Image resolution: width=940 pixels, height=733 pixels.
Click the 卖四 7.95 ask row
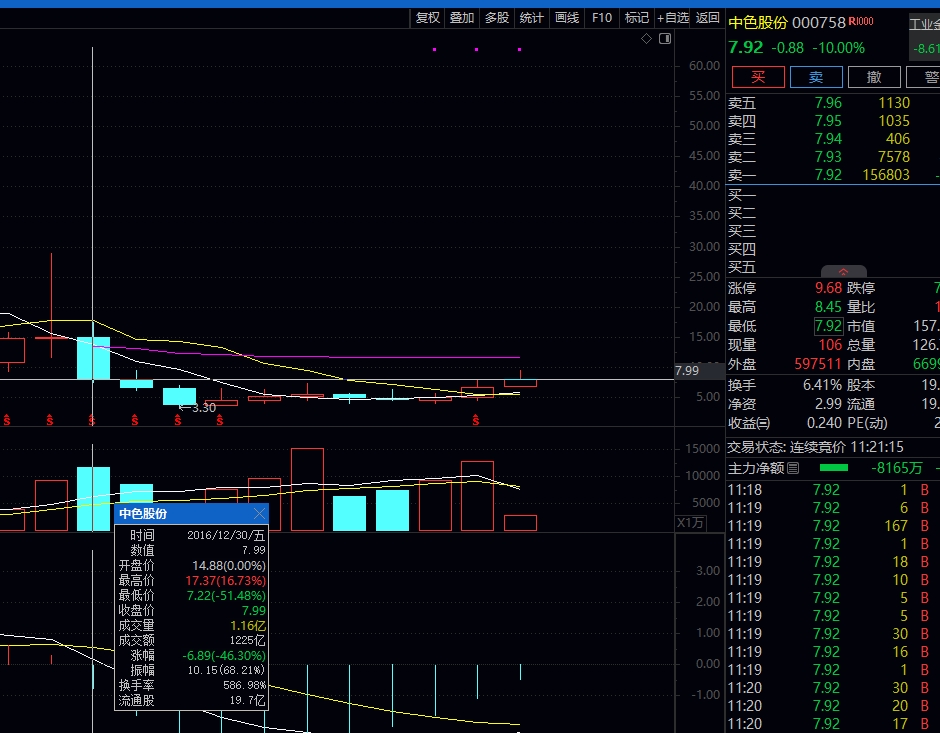point(832,121)
